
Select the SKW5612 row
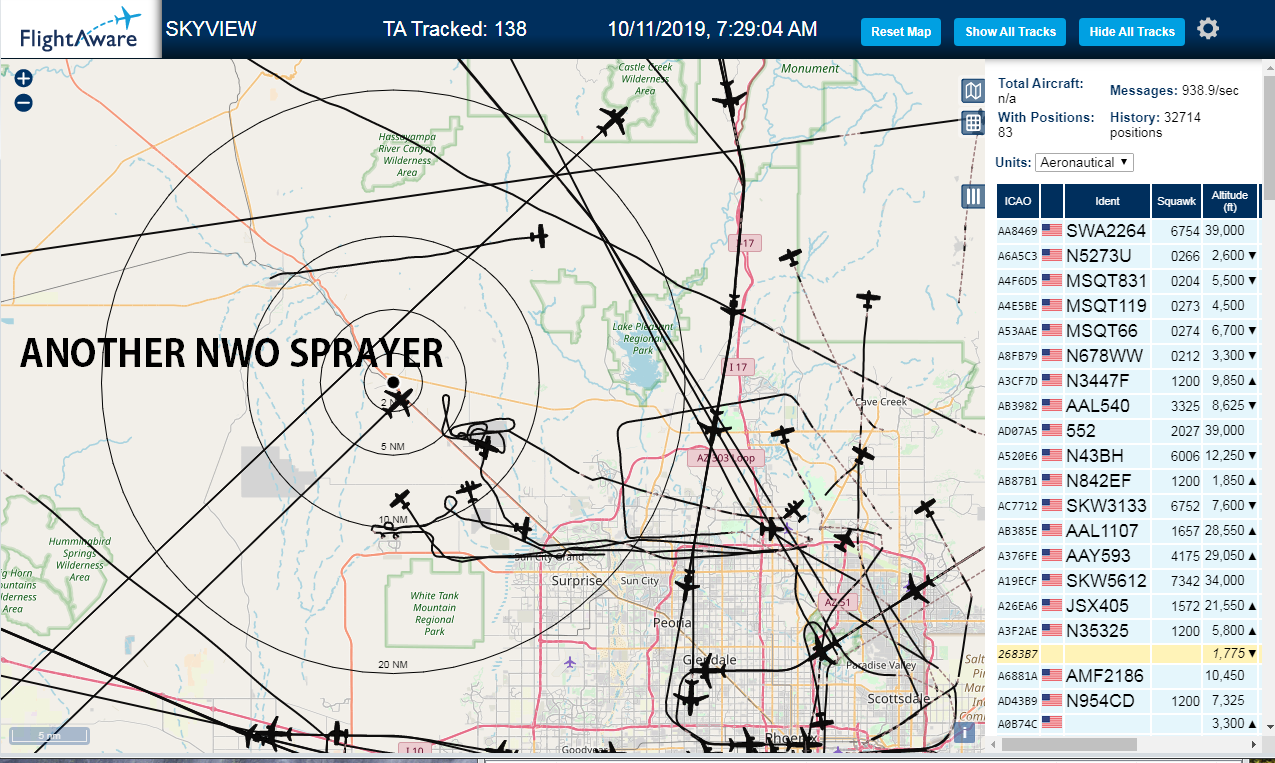click(x=1127, y=580)
